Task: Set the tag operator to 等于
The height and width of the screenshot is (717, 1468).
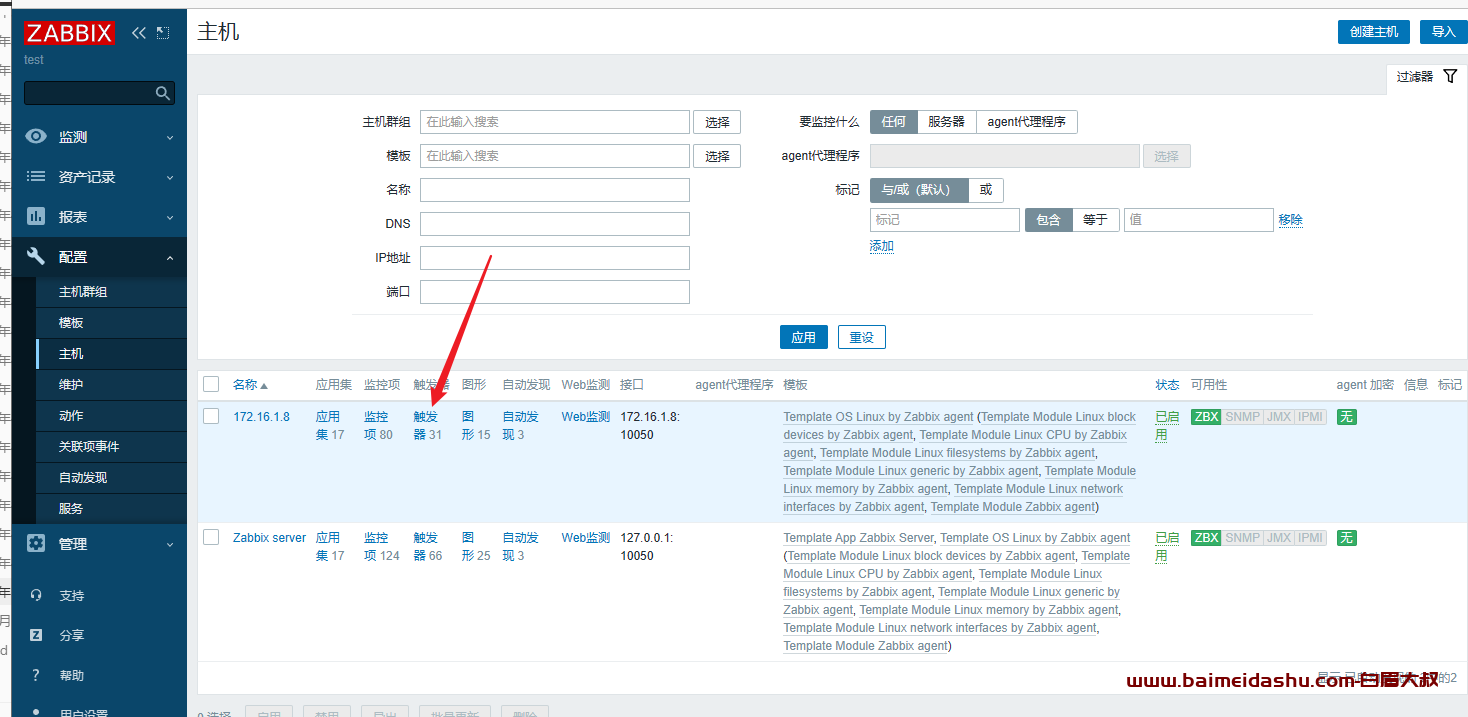Action: pos(1096,220)
